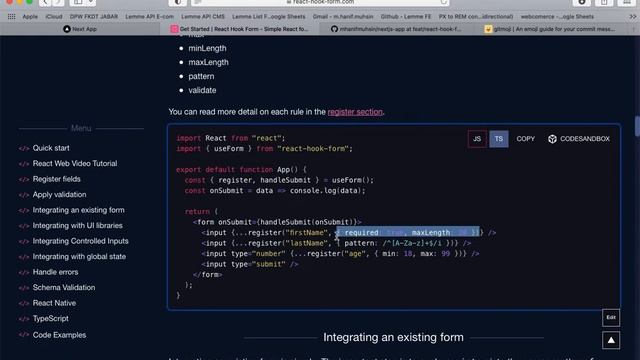Go to Schema Validation section
This screenshot has height=360, width=640.
coord(64,288)
